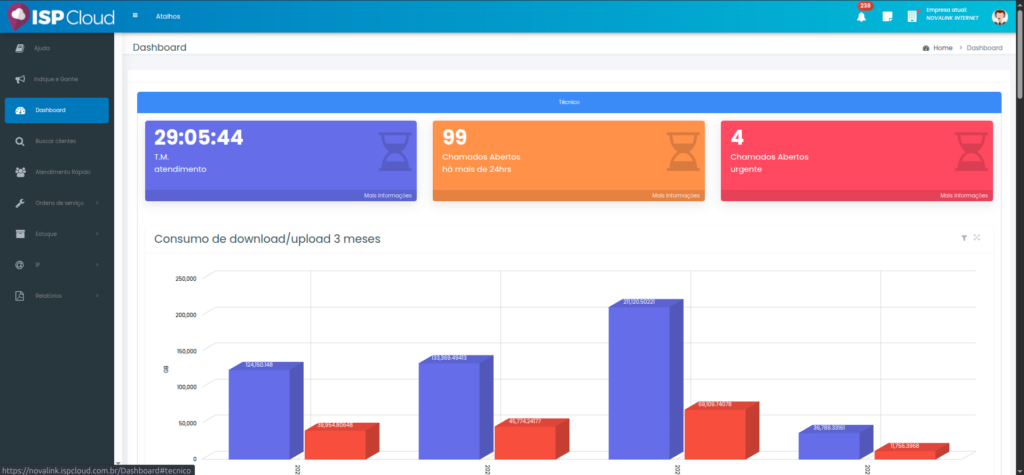
Task: Toggle the hamburger sidebar menu icon
Action: (135, 17)
